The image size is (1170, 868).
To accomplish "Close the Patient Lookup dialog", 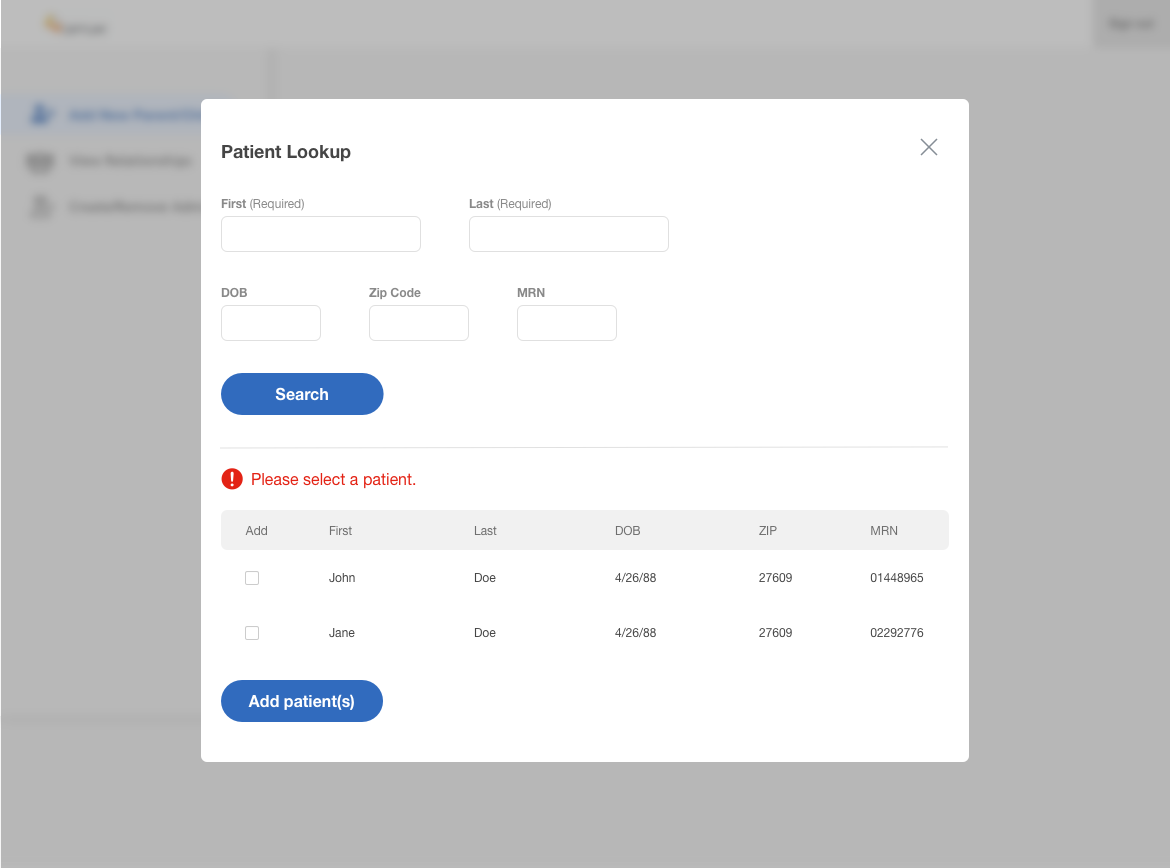I will pos(928,148).
